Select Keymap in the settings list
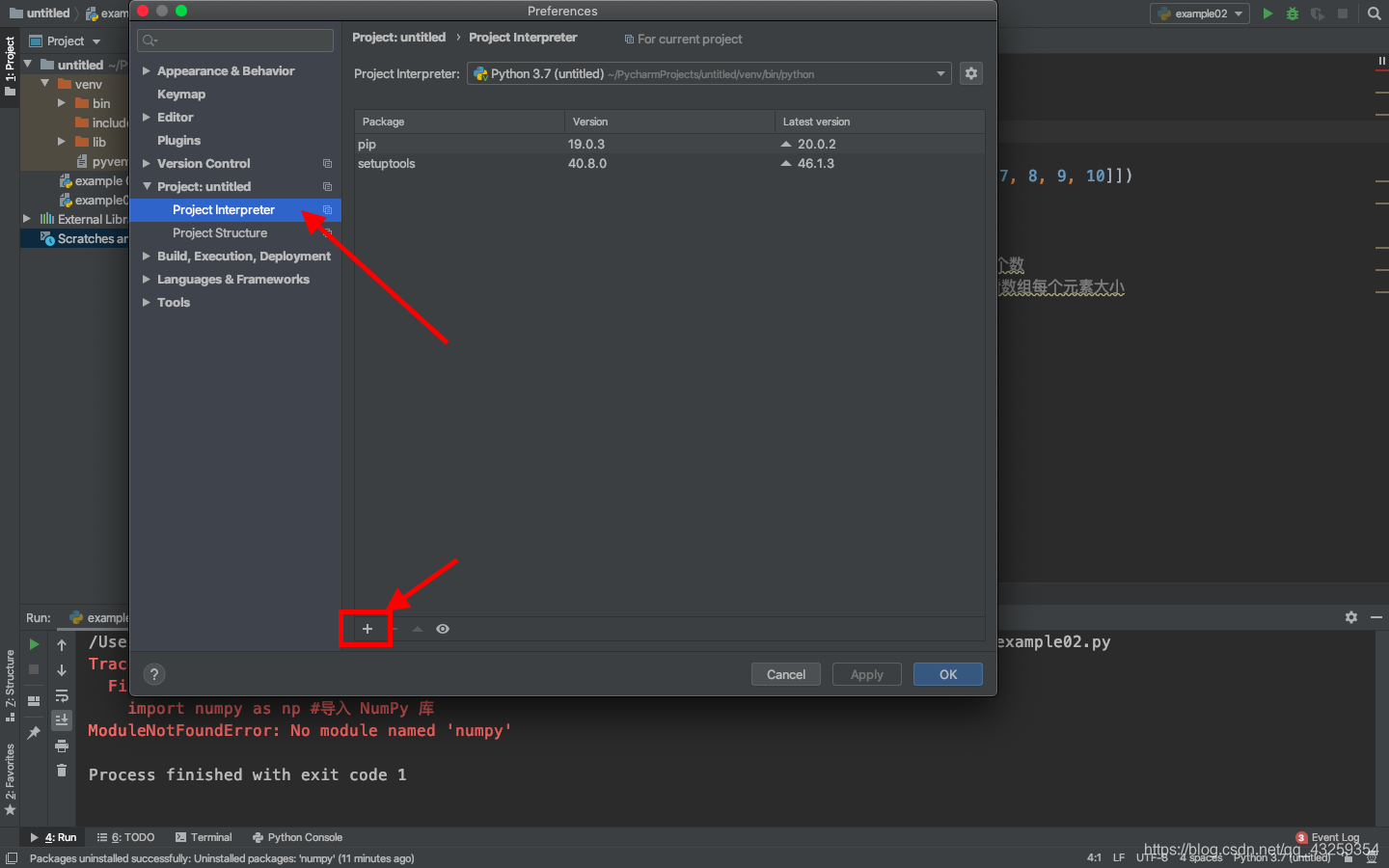Screen dimensions: 1389x868 [181, 95]
